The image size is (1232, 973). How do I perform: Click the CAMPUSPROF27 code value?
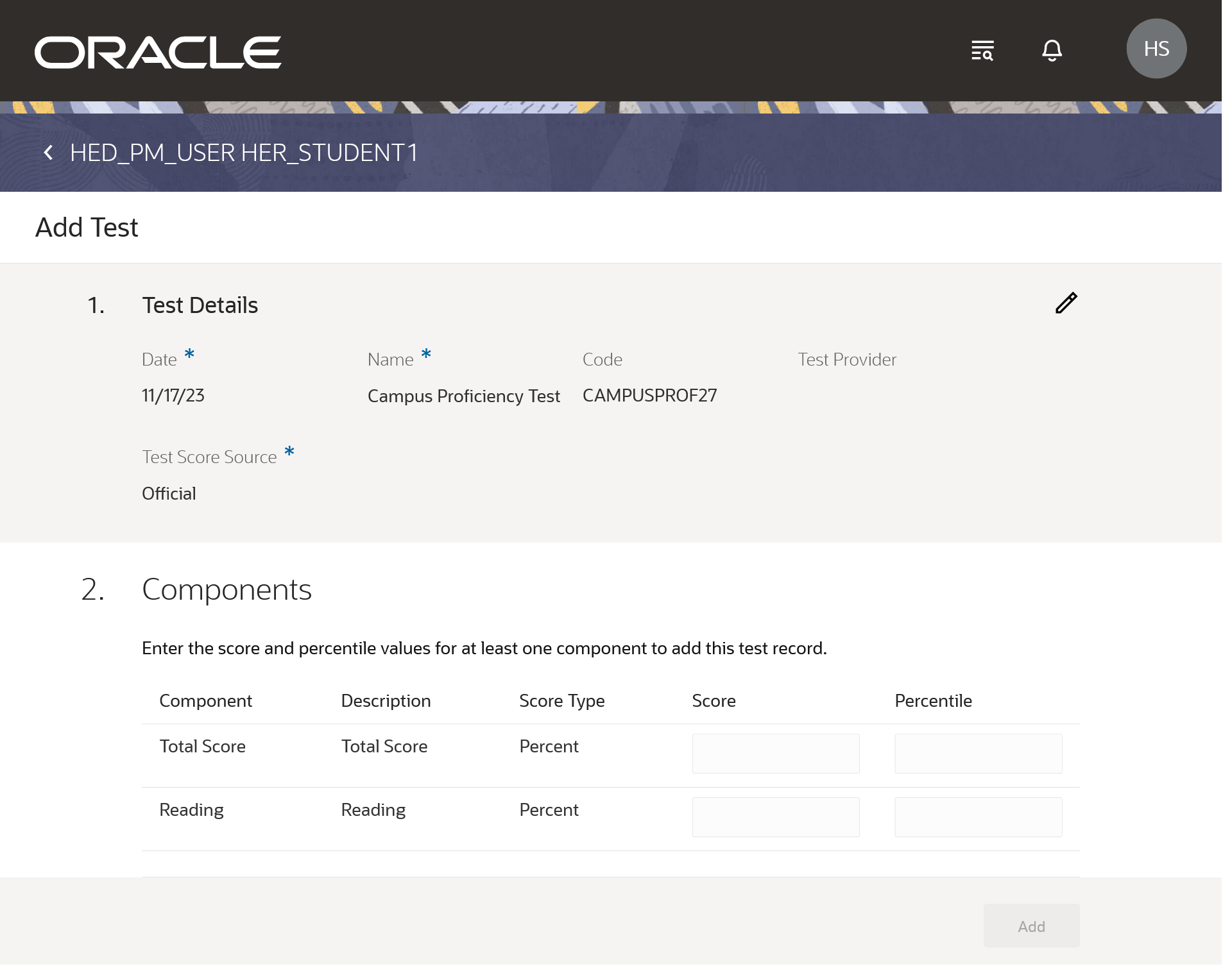[x=649, y=396]
